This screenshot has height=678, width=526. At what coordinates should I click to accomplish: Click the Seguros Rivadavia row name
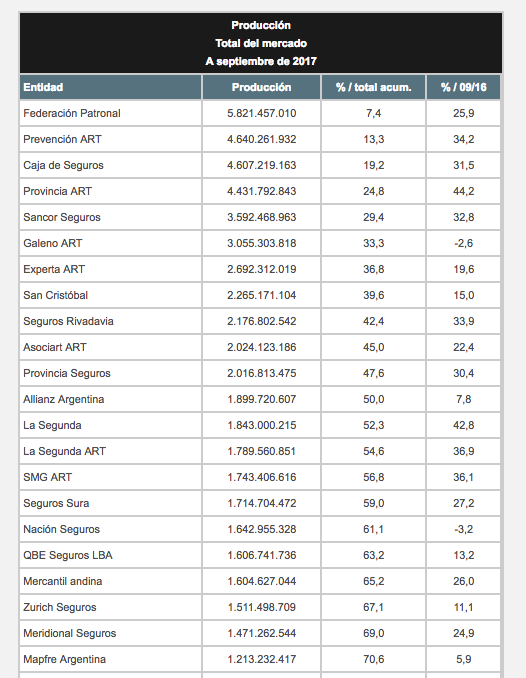point(68,321)
